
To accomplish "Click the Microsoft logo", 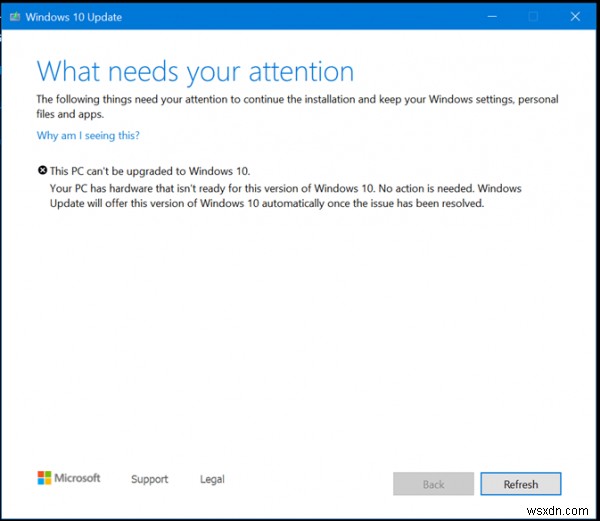I will (69, 478).
